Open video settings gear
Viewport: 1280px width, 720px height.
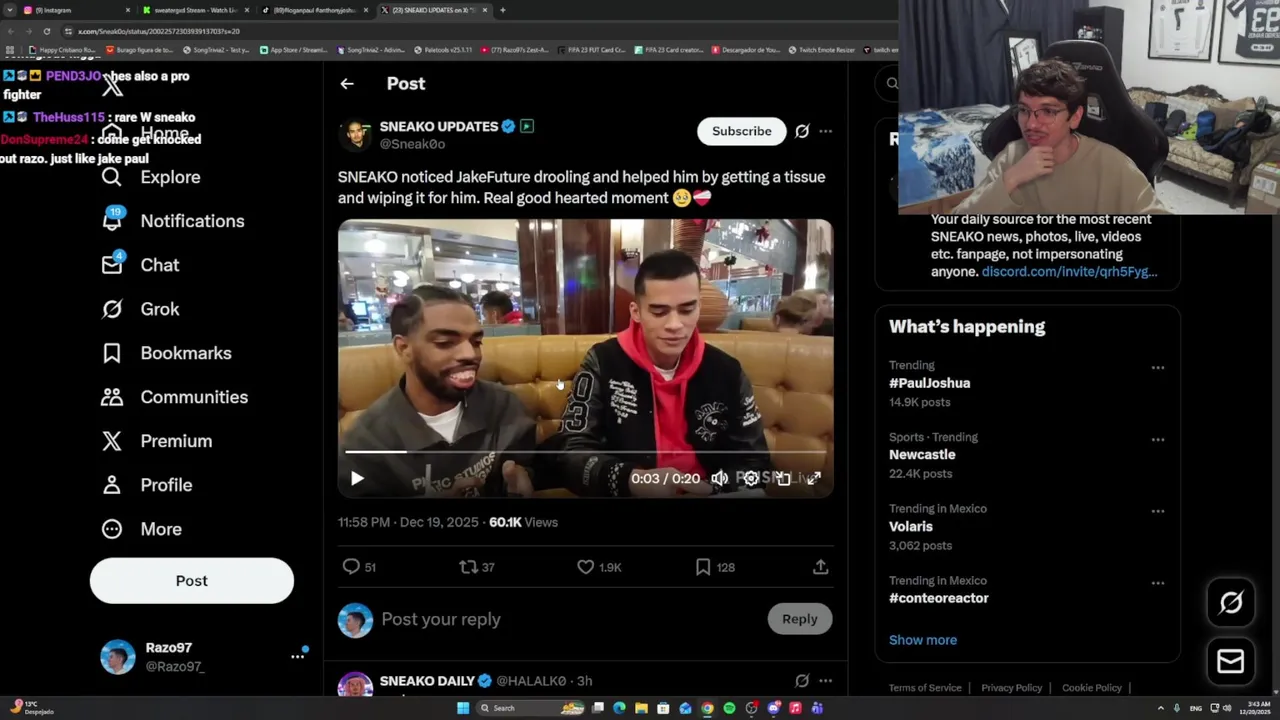pyautogui.click(x=751, y=479)
